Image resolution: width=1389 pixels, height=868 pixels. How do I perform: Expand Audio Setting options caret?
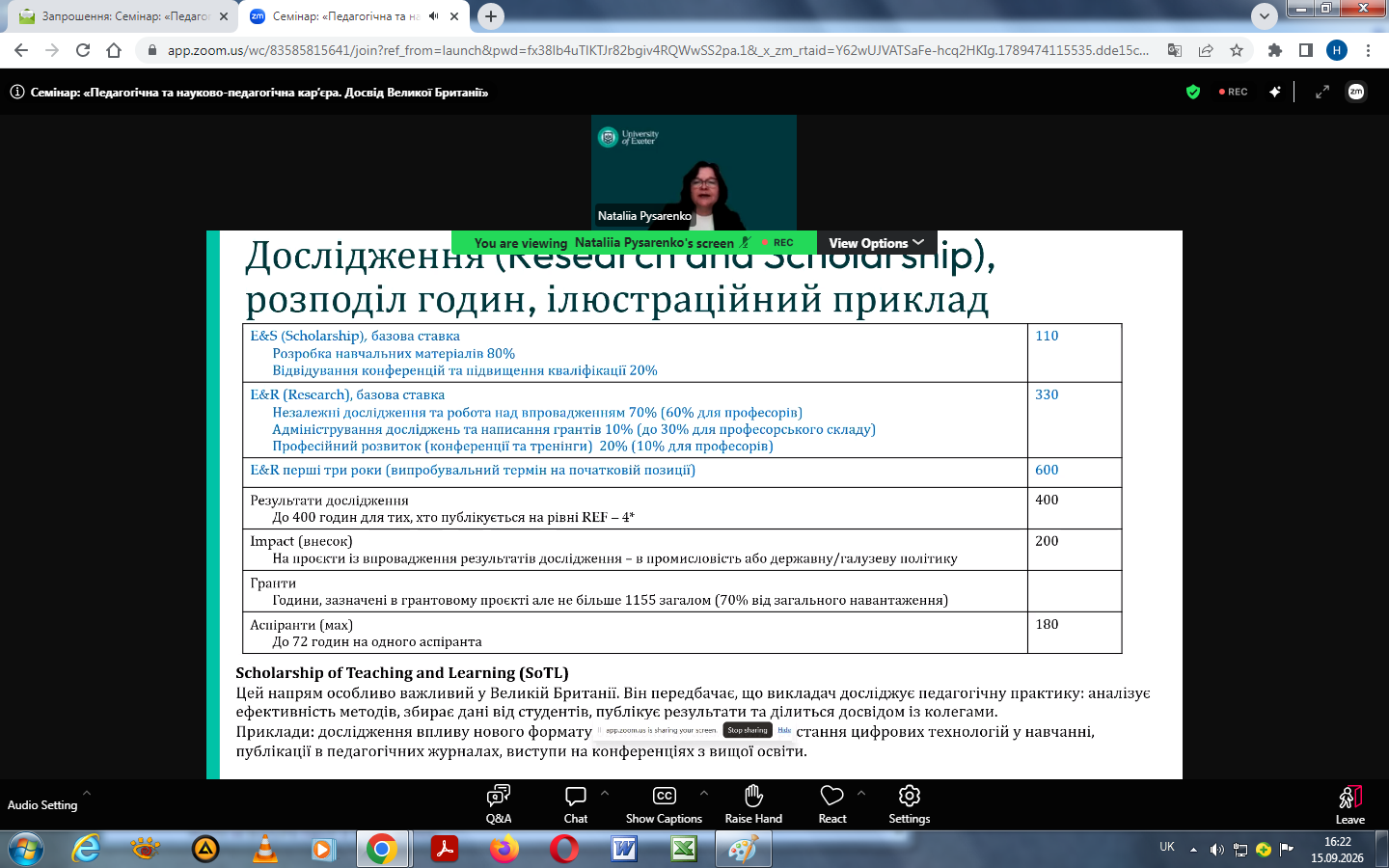pos(87,793)
